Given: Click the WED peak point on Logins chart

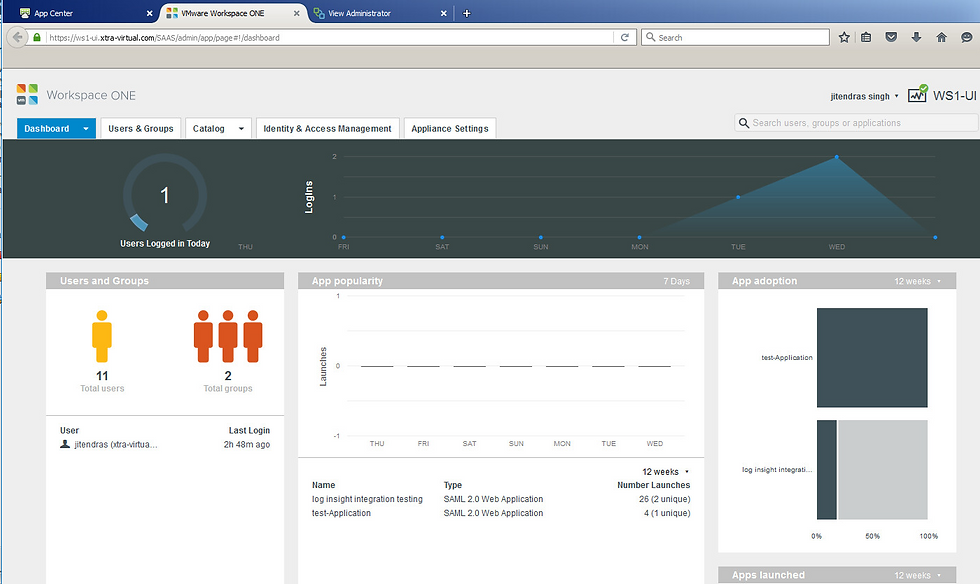Looking at the screenshot, I should pyautogui.click(x=836, y=157).
